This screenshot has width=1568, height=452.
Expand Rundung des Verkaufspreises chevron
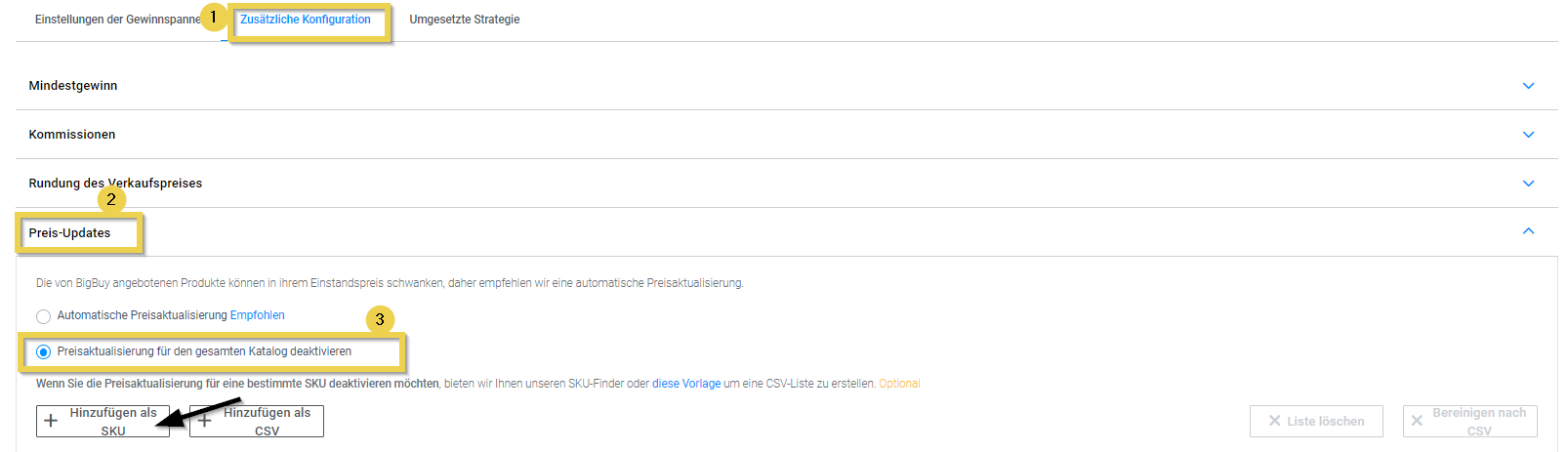1528,184
